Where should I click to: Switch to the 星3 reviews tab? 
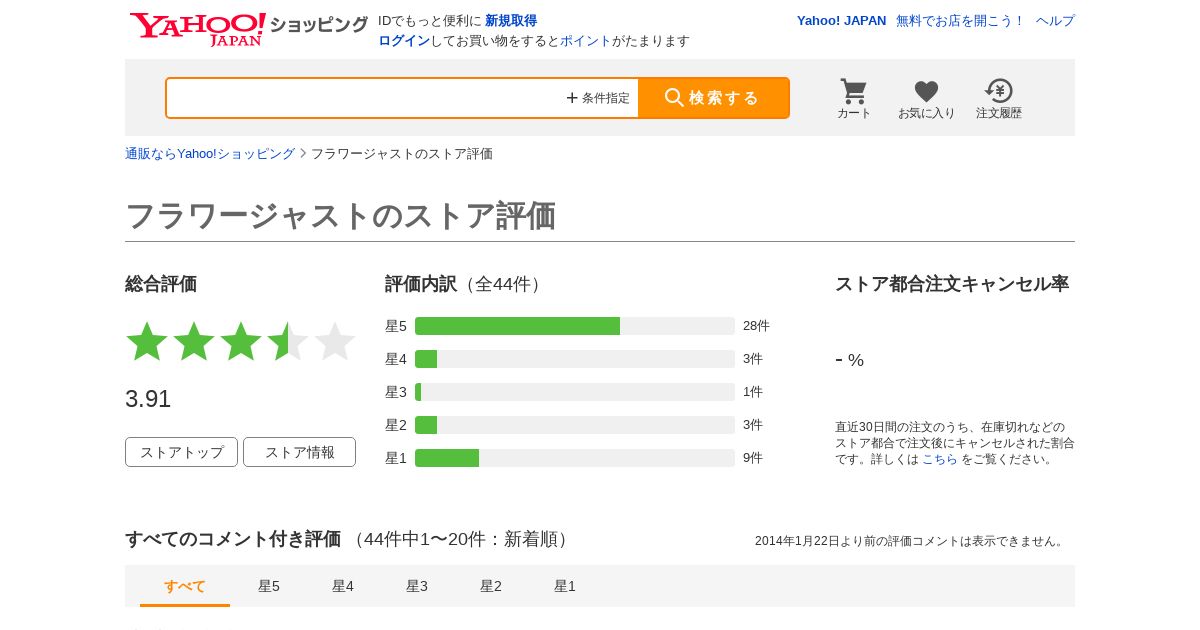pyautogui.click(x=417, y=586)
